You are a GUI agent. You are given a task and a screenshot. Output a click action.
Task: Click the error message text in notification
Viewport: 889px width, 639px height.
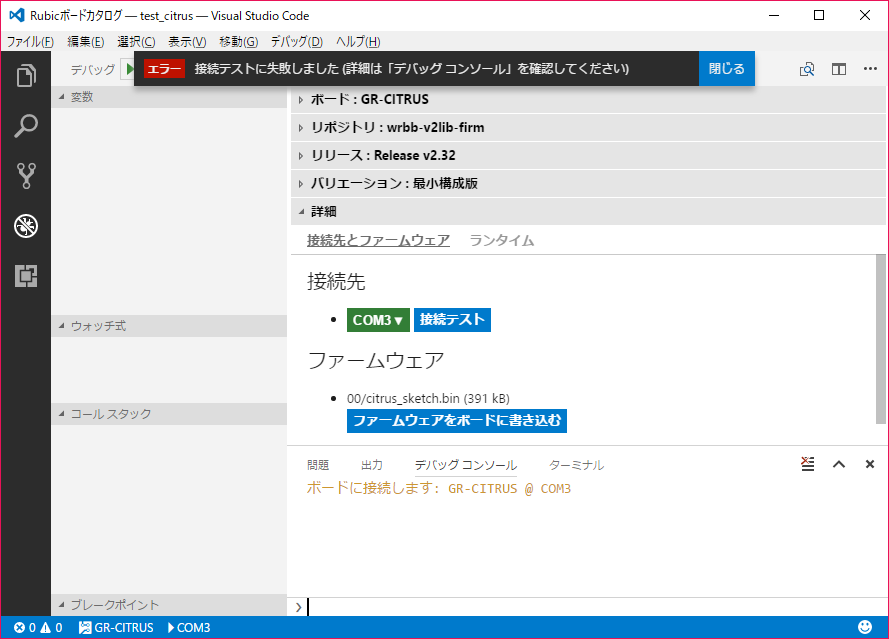(x=412, y=69)
